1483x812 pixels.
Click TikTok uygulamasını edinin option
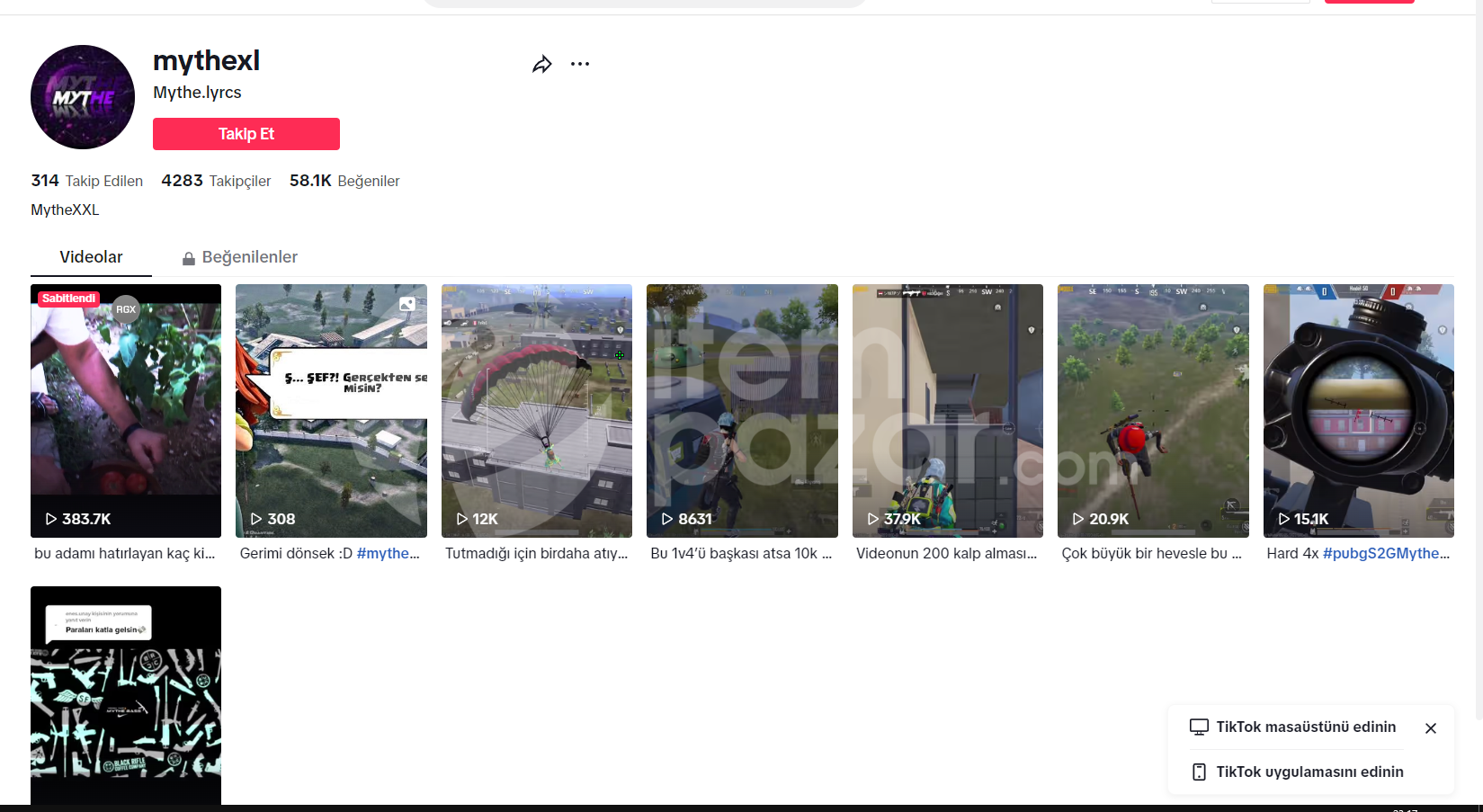tap(1309, 772)
